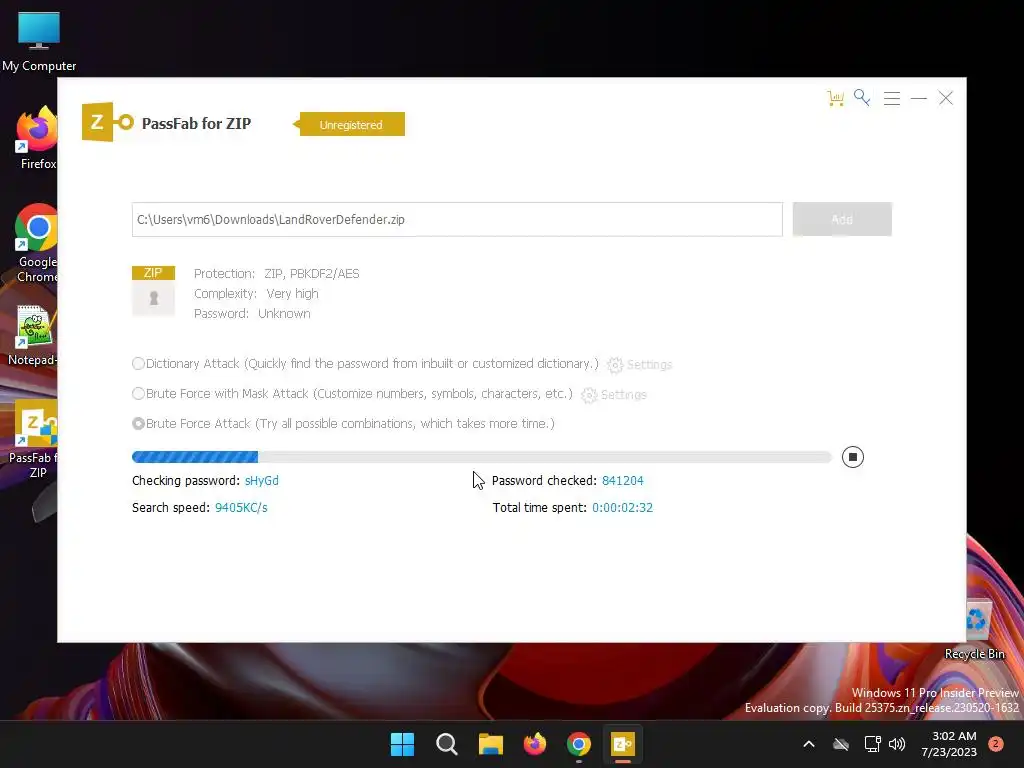1024x768 pixels.
Task: Open the volume control in tray
Action: click(897, 744)
